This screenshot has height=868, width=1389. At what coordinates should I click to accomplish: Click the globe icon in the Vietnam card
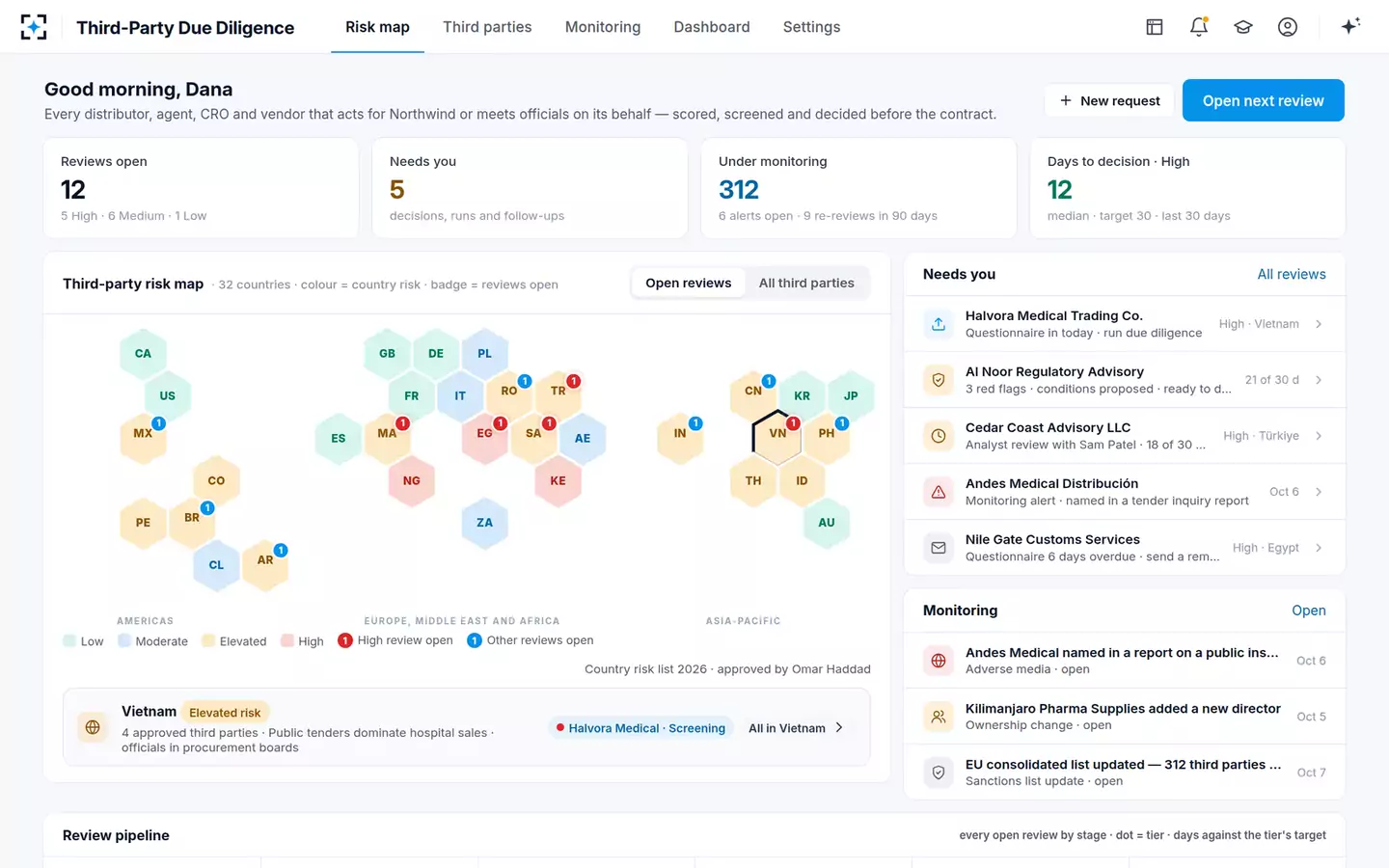[x=93, y=727]
